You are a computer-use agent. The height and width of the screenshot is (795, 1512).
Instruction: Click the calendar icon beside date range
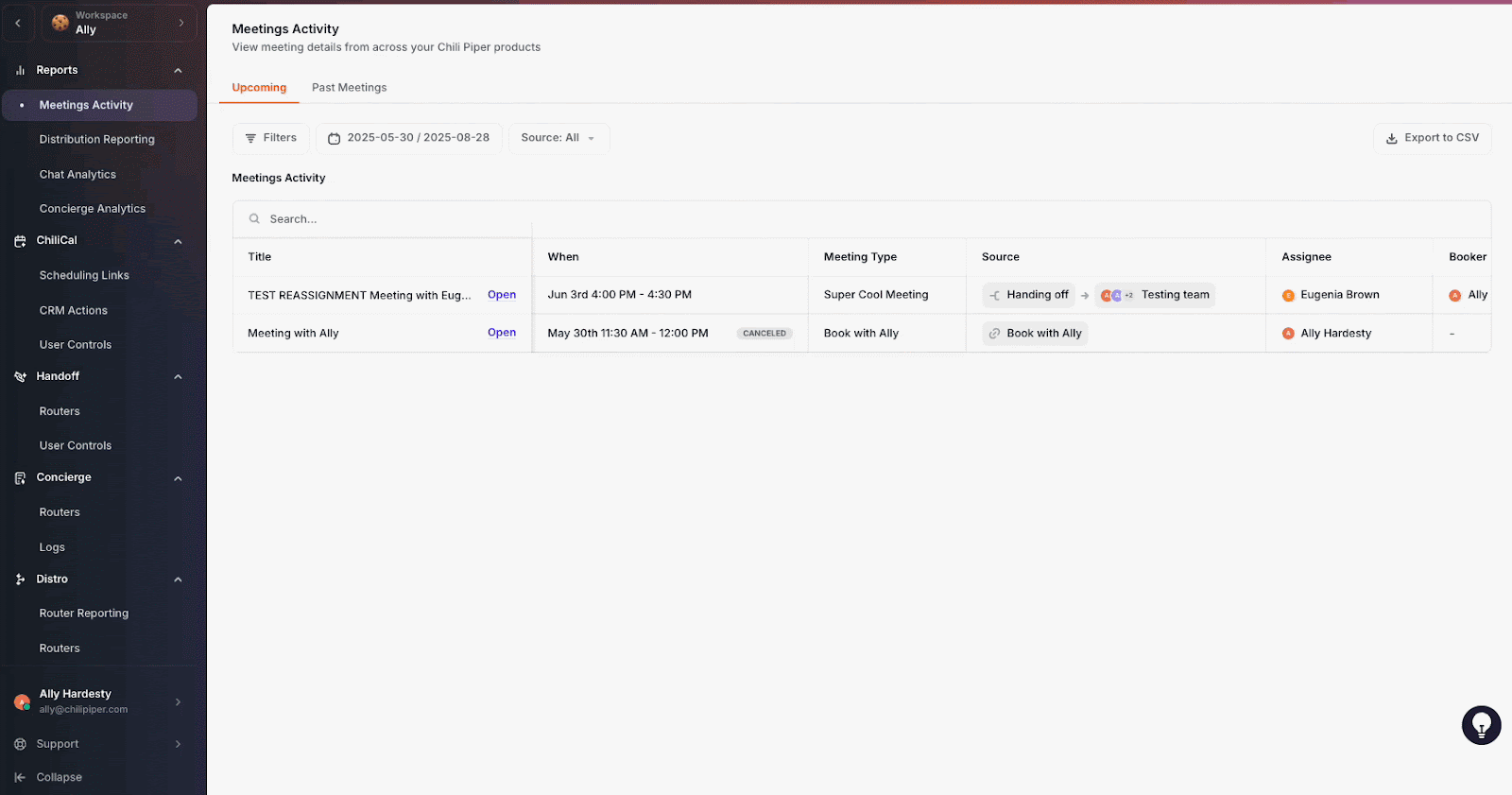tap(334, 138)
